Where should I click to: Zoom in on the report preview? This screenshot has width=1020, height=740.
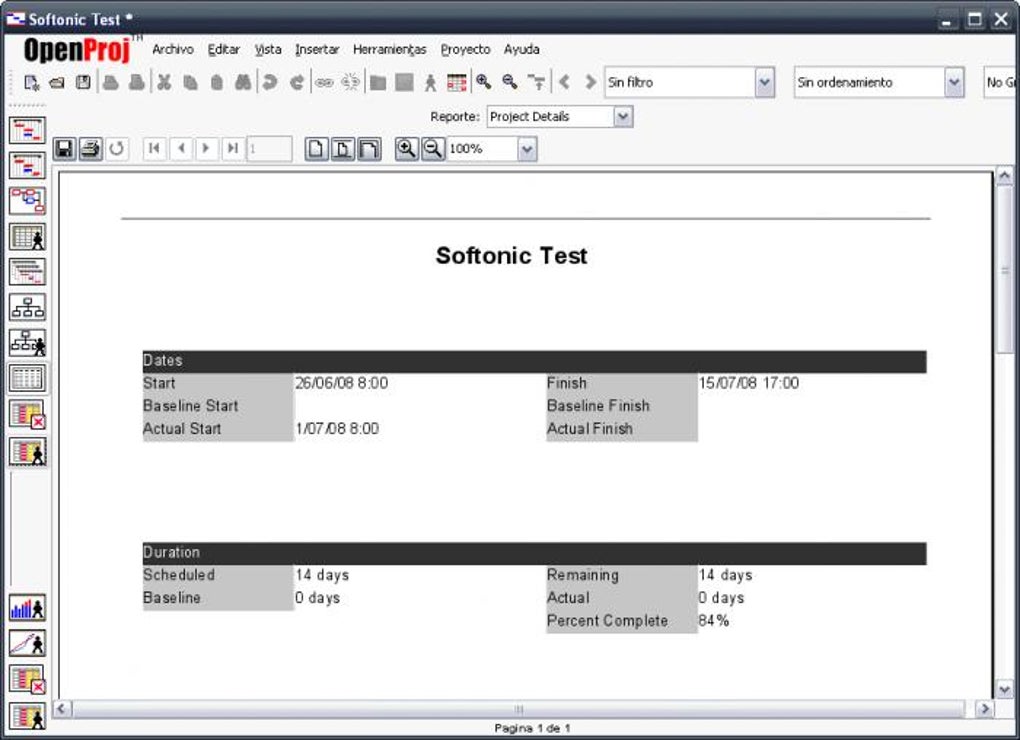407,149
